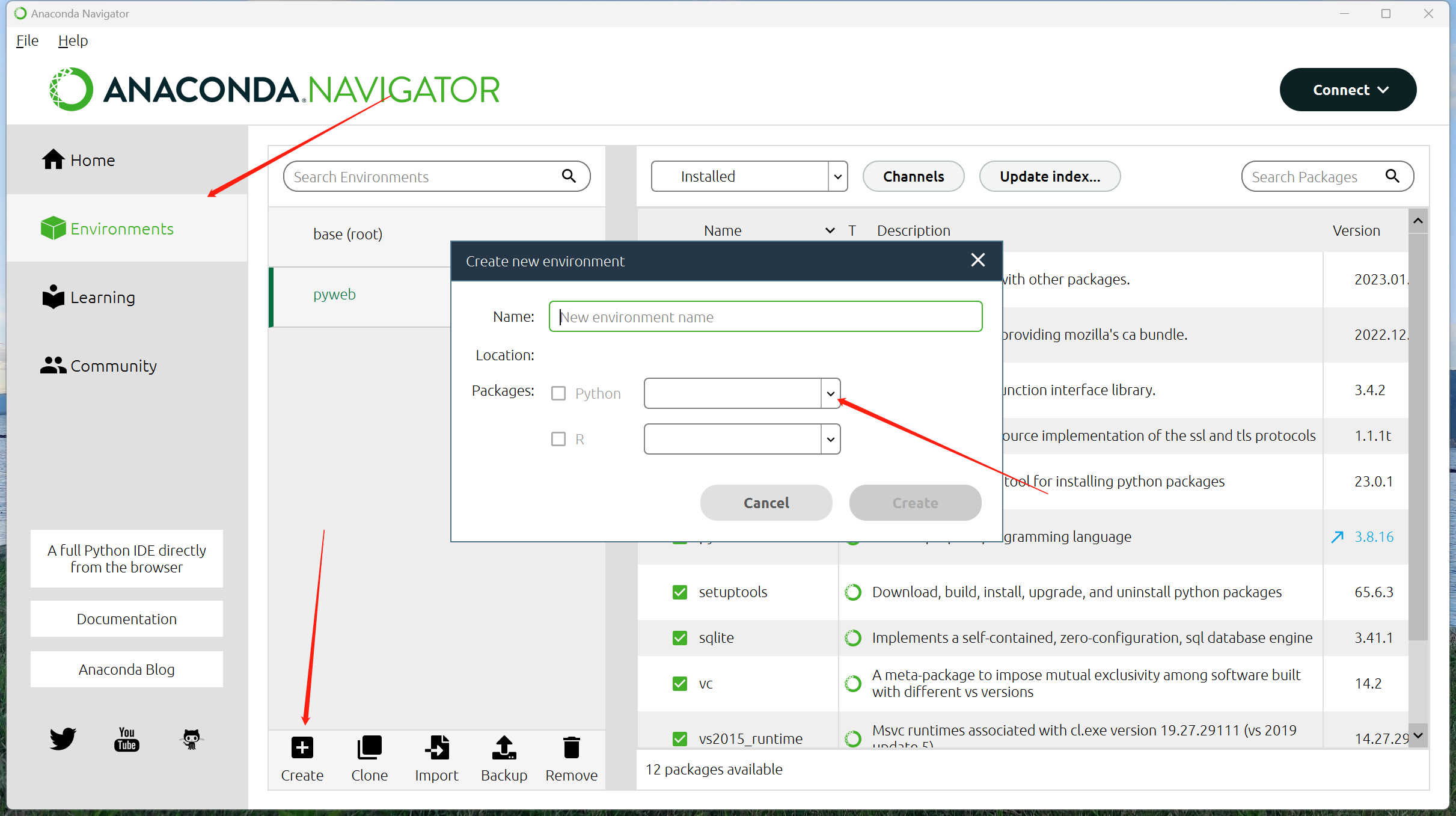Screen dimensions: 1456x816
Task: Click the vc Anaconda circle icon
Action: (852, 684)
